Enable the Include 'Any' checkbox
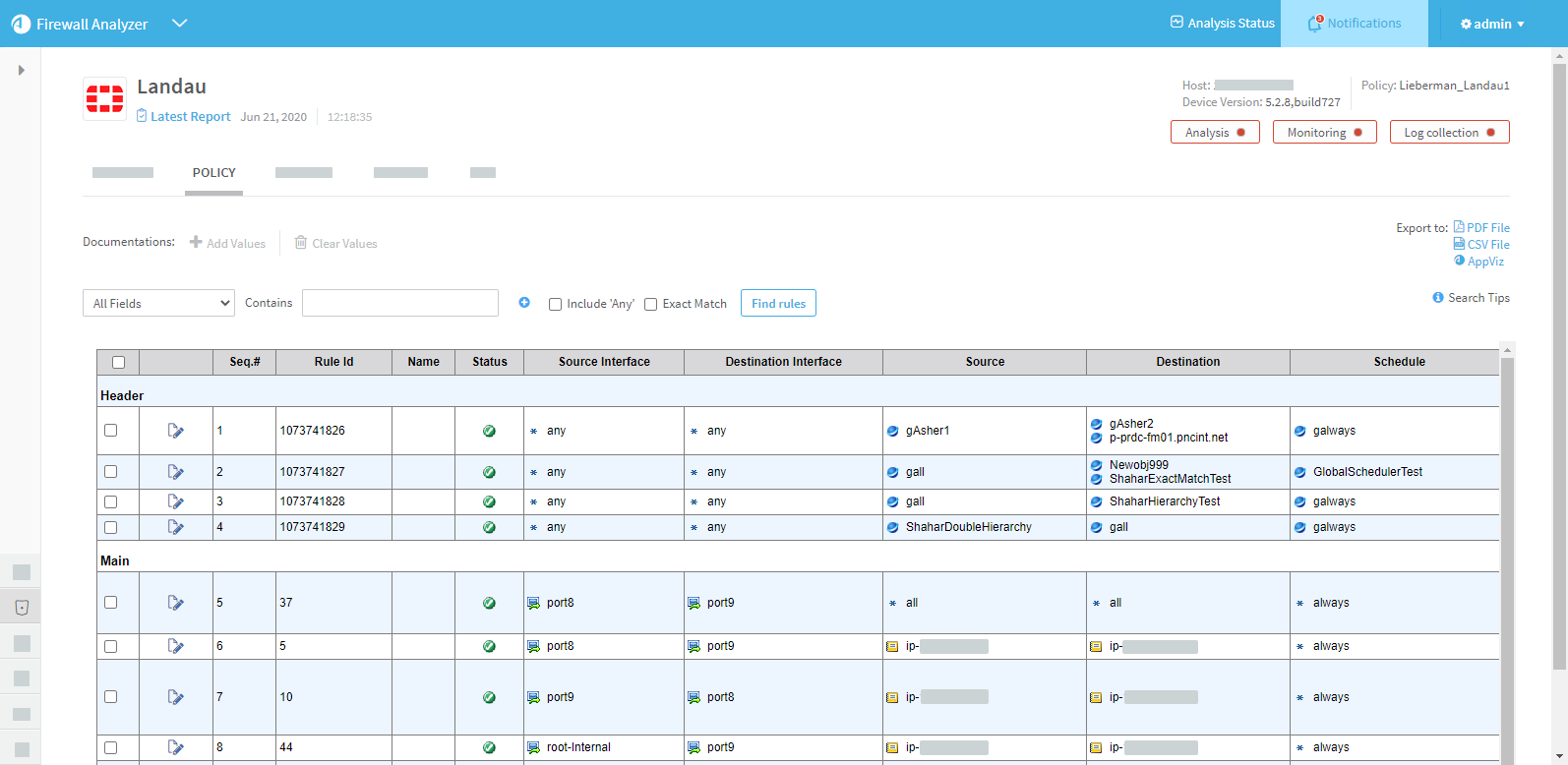Screen dimensions: 1568x765 pyautogui.click(x=556, y=304)
